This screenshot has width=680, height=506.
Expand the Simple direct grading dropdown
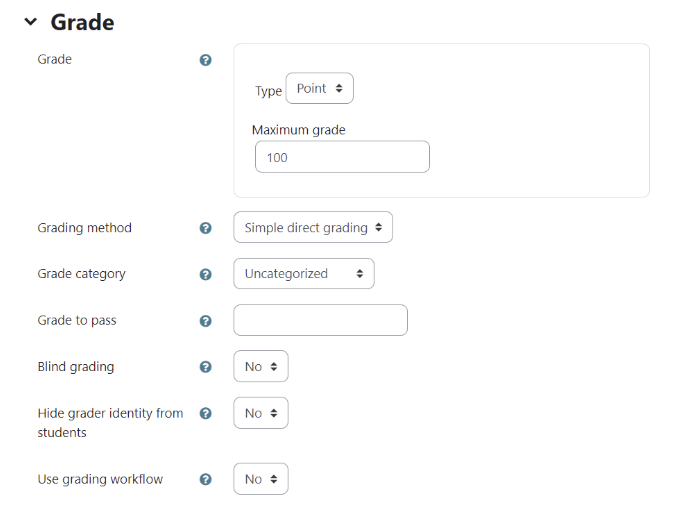pos(312,228)
